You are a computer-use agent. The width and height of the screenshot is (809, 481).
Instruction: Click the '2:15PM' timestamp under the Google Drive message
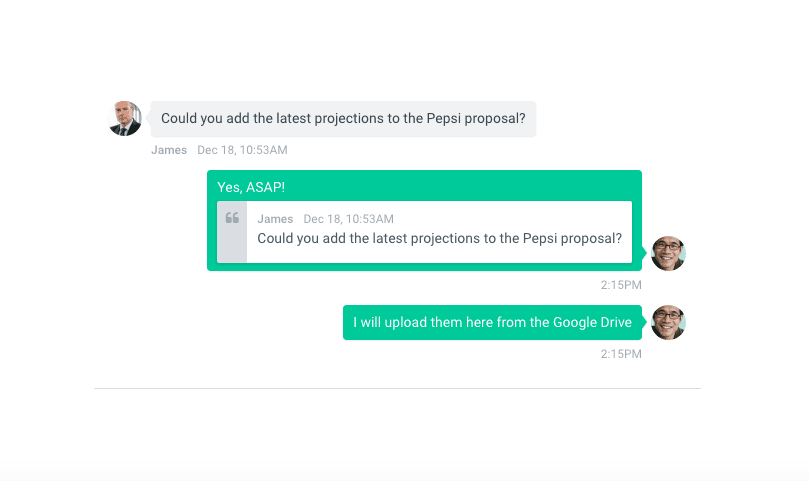[x=621, y=354]
